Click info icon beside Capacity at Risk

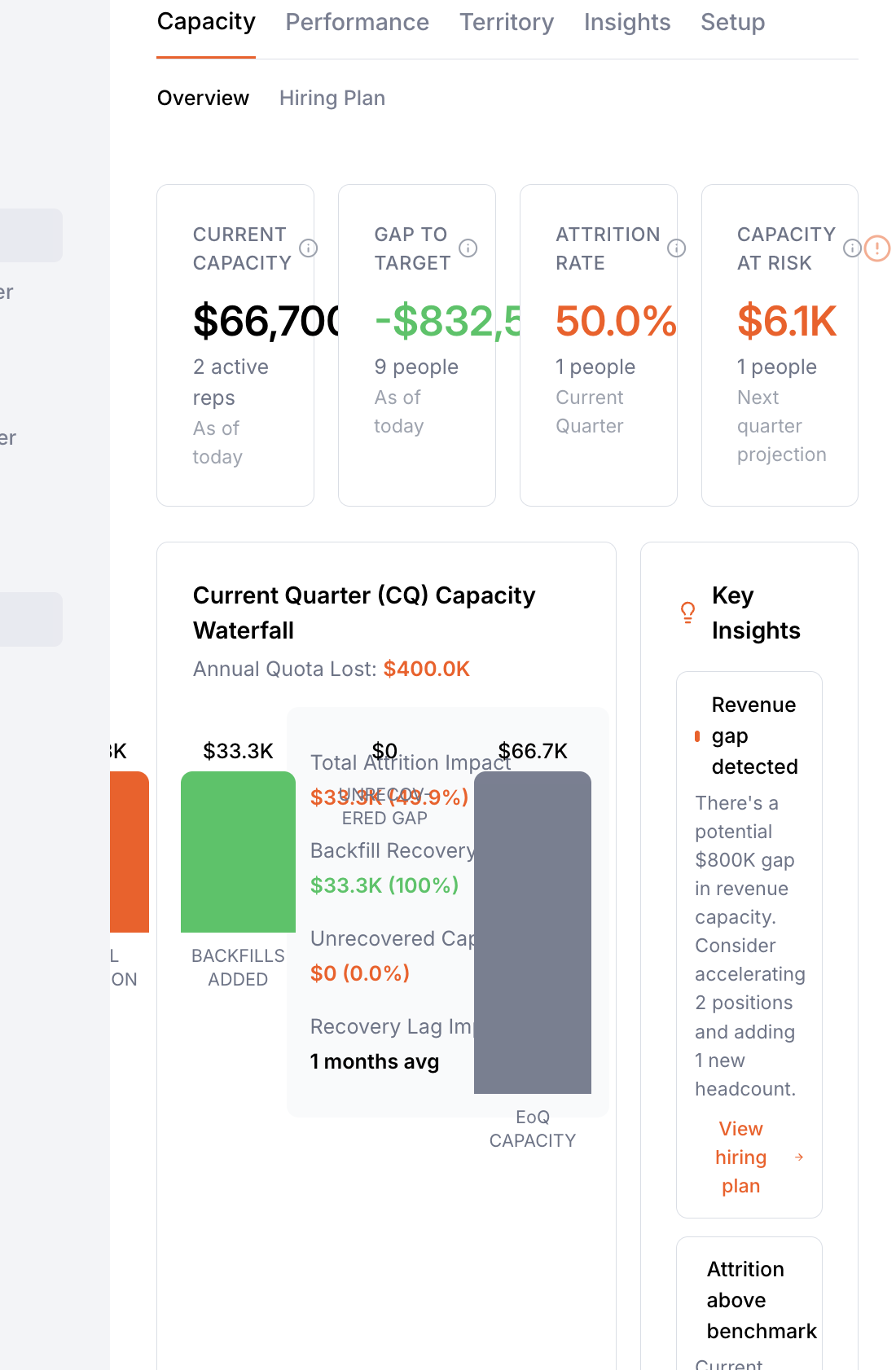pos(851,248)
